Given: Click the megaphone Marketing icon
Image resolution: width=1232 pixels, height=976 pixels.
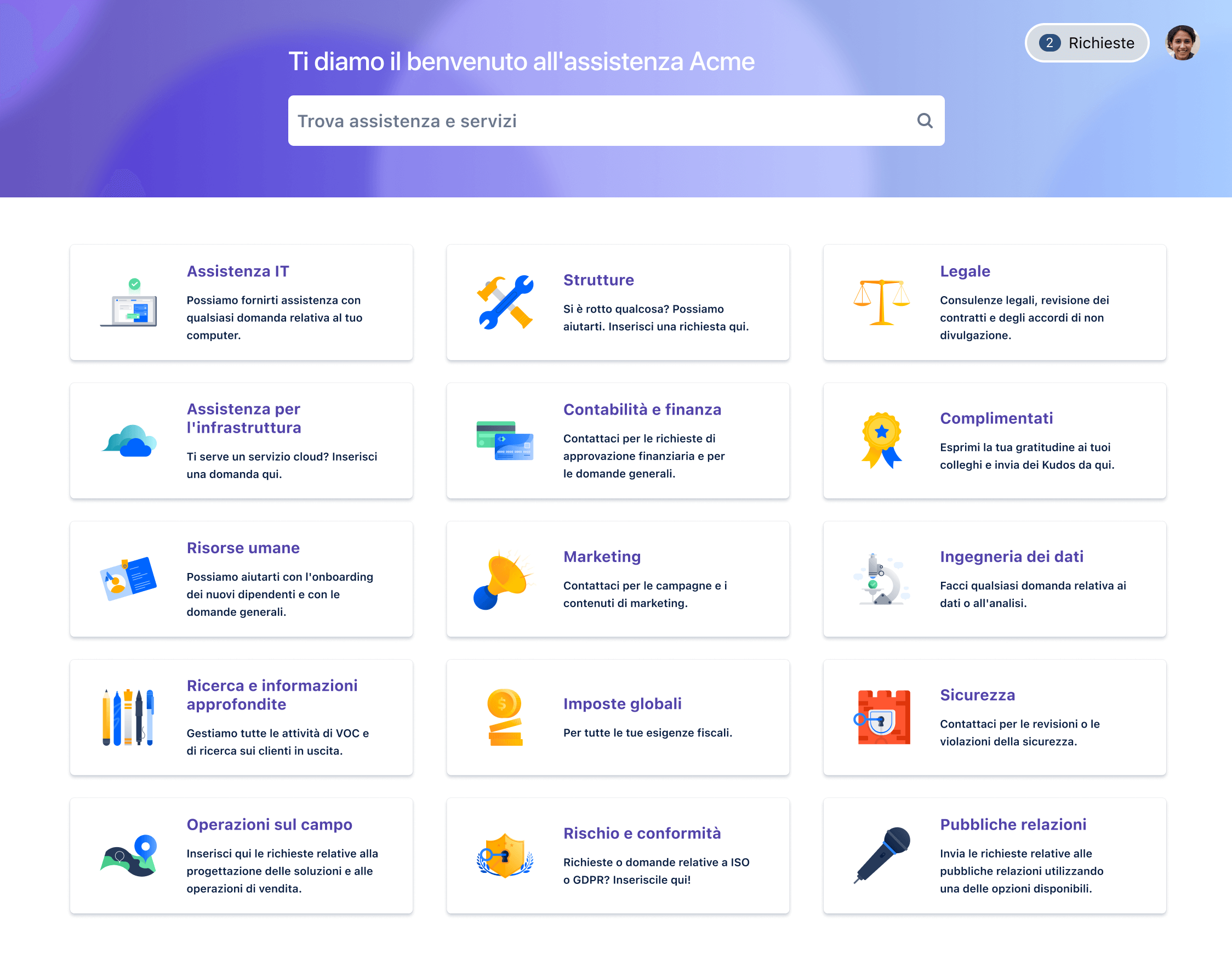Looking at the screenshot, I should coord(503,580).
